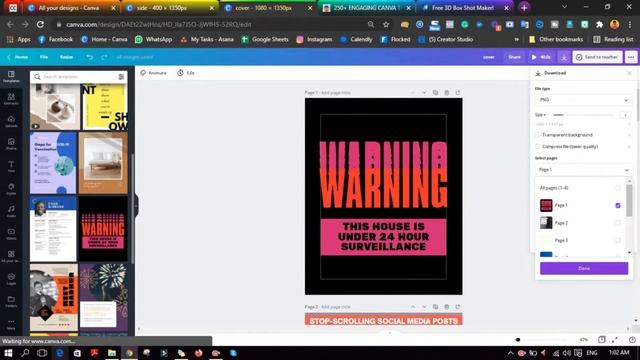Open the grid view icon near zoom
Screen dimensions: 640x360
click(x=602, y=340)
